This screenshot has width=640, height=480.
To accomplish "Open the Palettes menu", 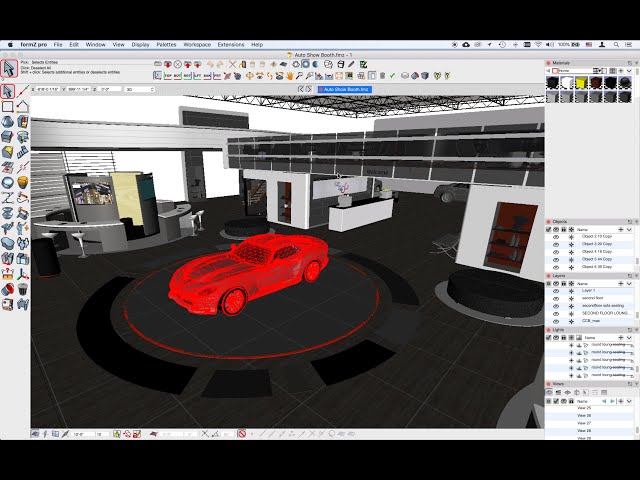I will (166, 44).
